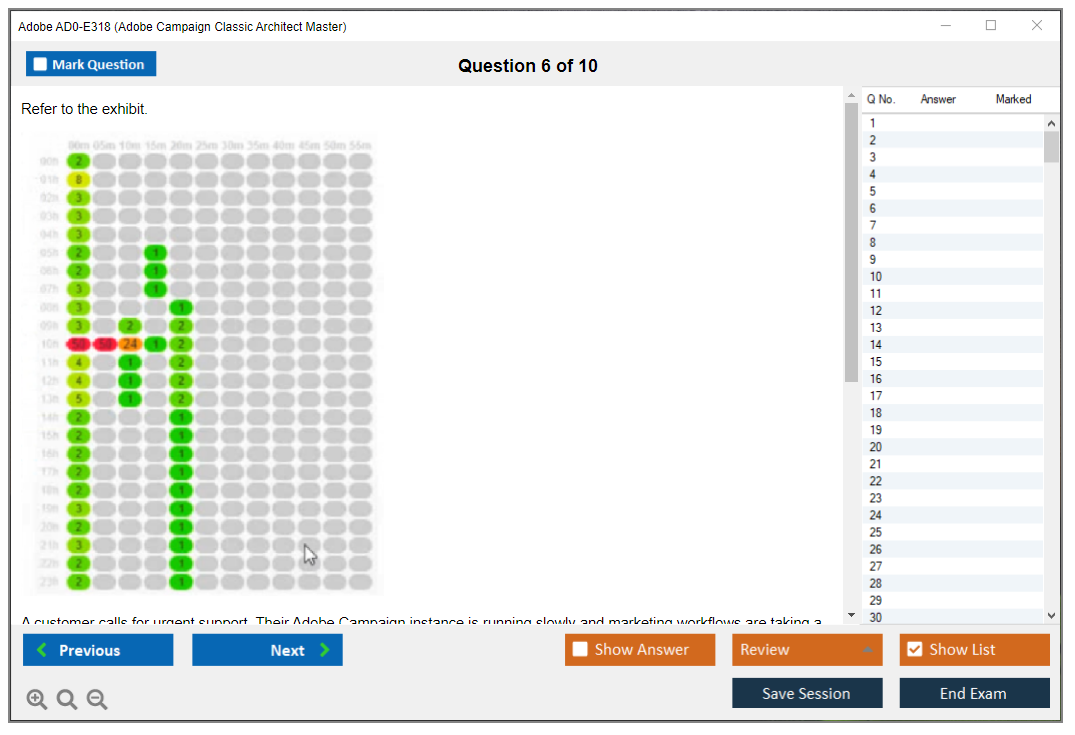
Task: Click the Marked column header
Action: pos(1013,99)
